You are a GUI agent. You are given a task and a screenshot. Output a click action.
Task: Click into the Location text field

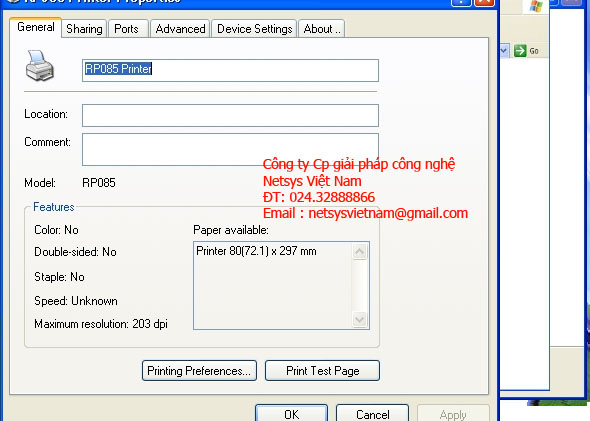(230, 116)
